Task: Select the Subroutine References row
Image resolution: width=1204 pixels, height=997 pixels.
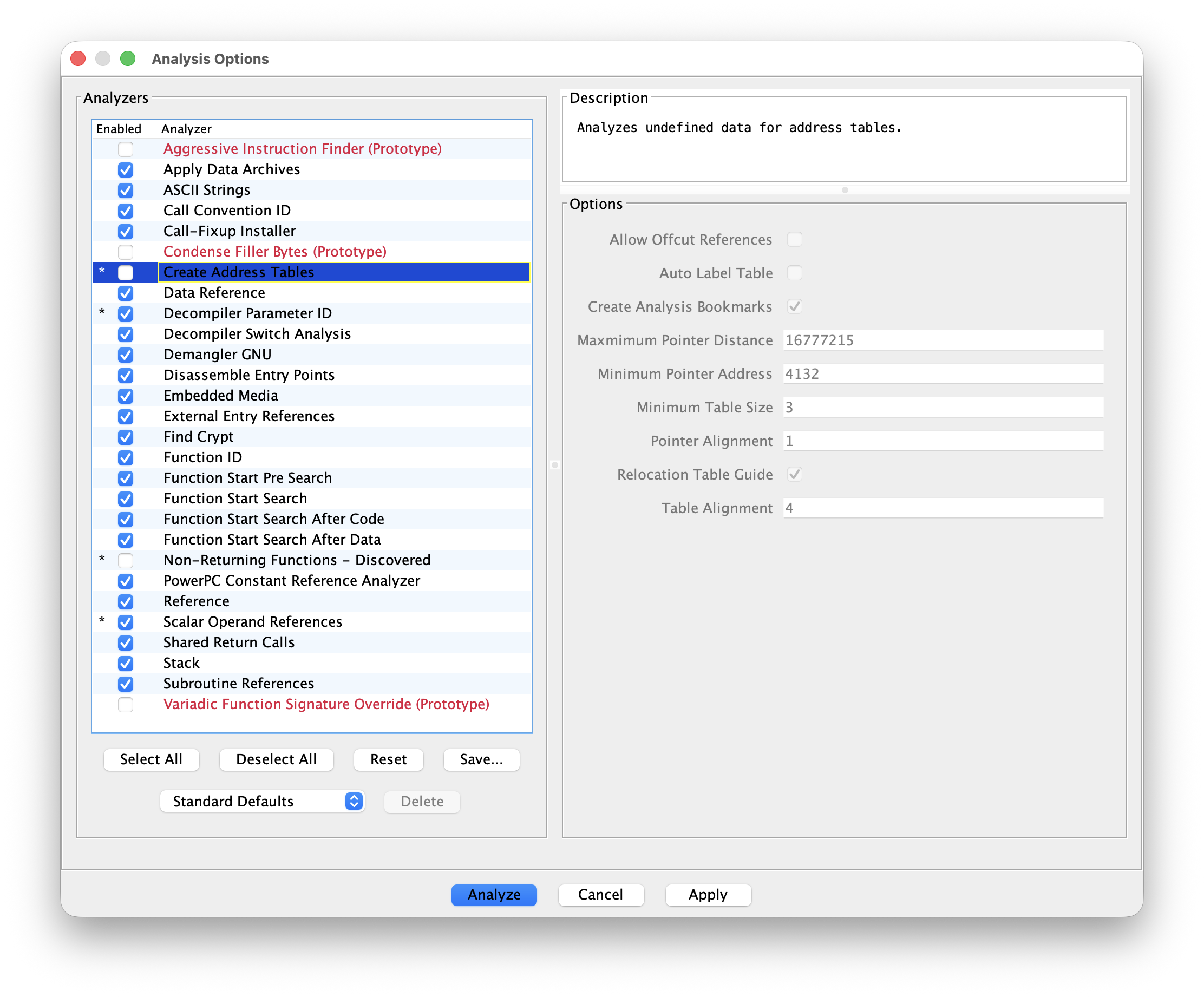Action: [312, 685]
